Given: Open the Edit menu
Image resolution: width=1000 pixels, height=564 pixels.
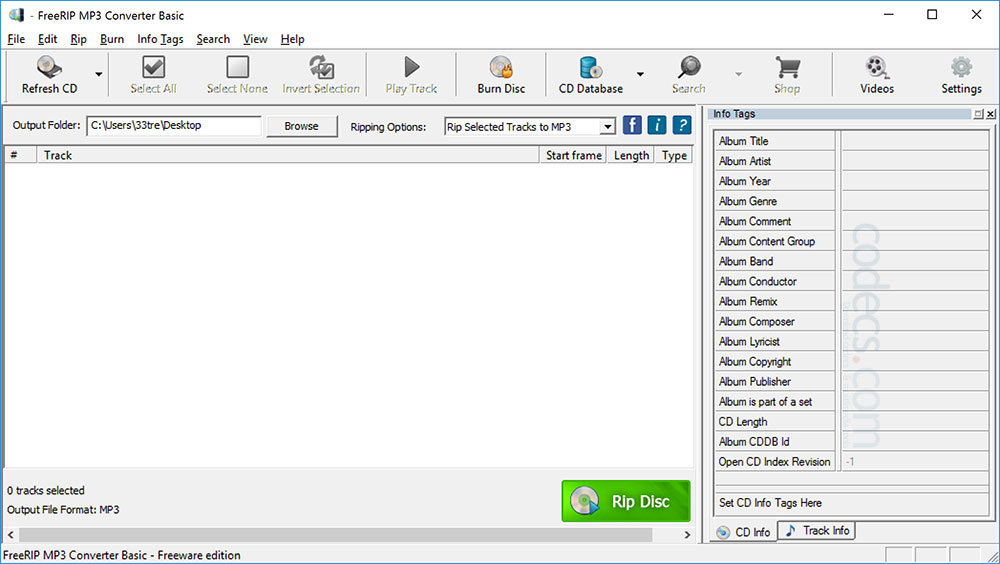Looking at the screenshot, I should pos(47,39).
